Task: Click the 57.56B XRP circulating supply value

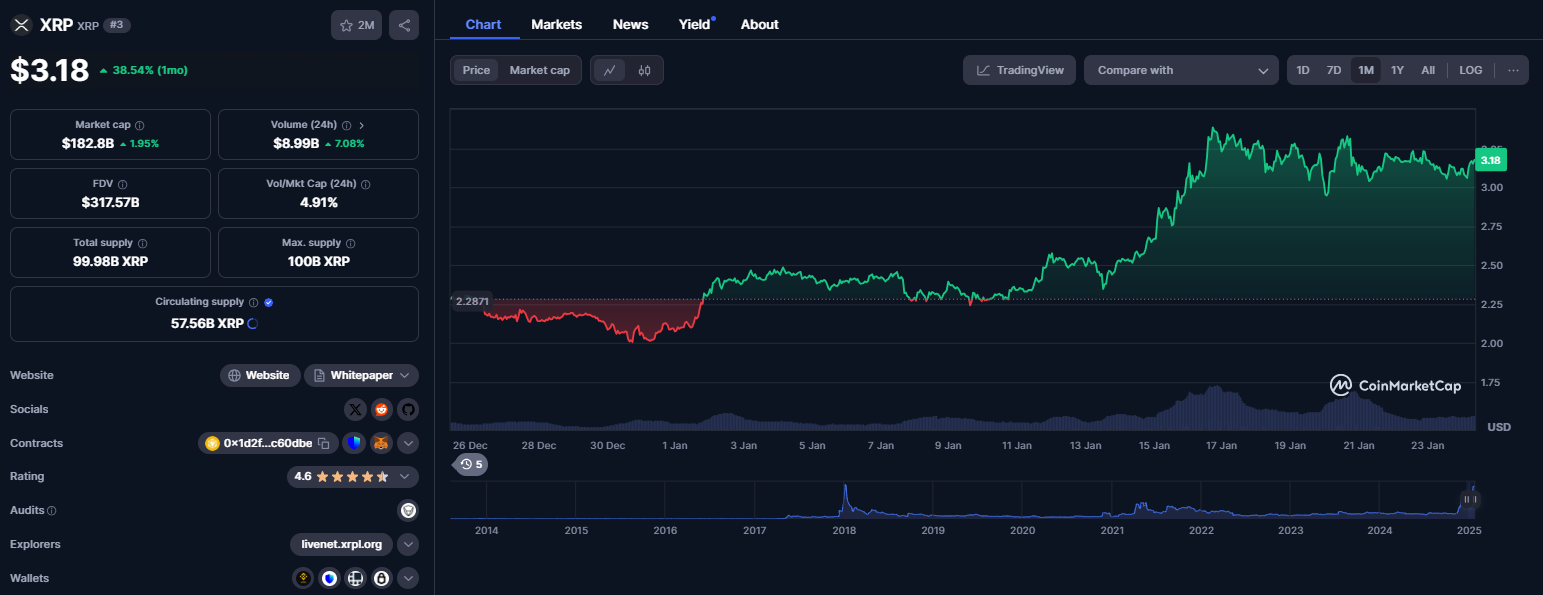Action: 207,323
